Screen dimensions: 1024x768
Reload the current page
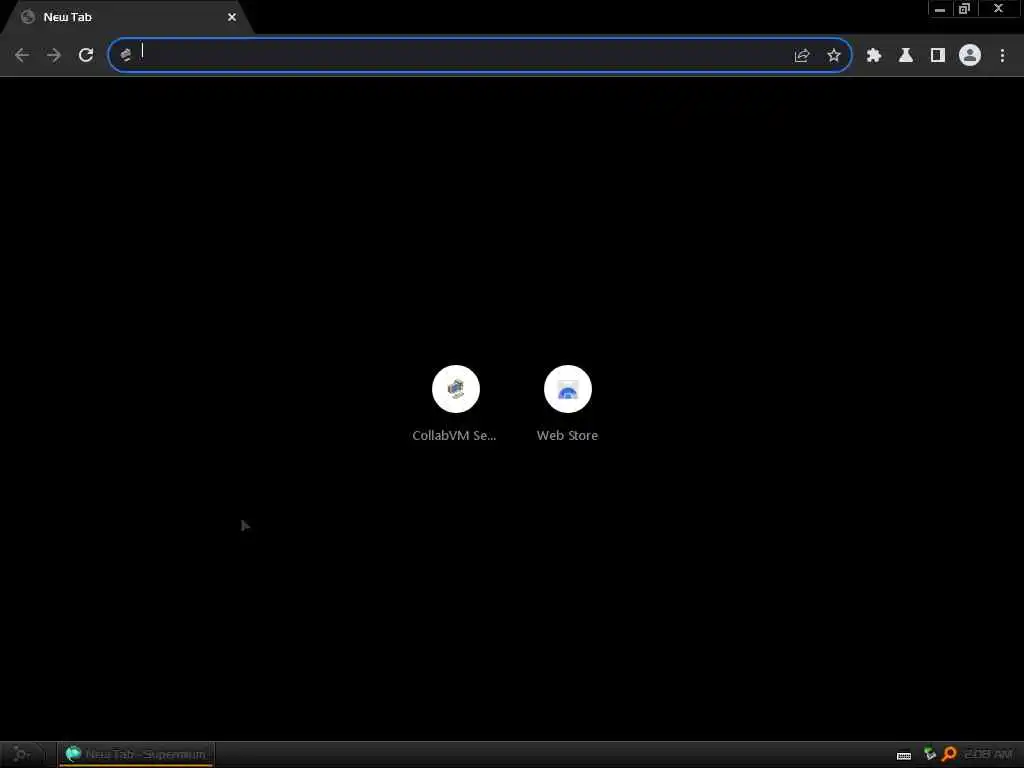click(x=86, y=56)
